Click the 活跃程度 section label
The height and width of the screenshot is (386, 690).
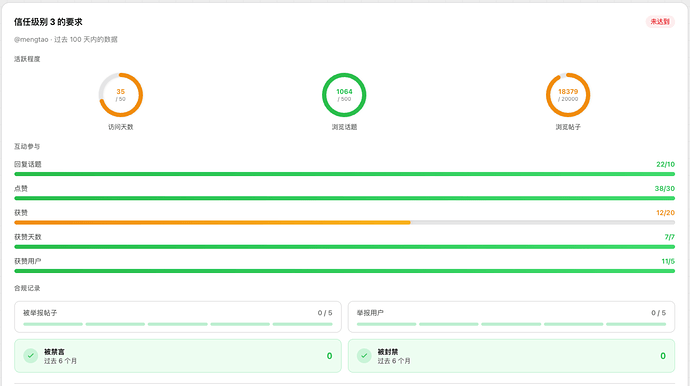pyautogui.click(x=27, y=59)
